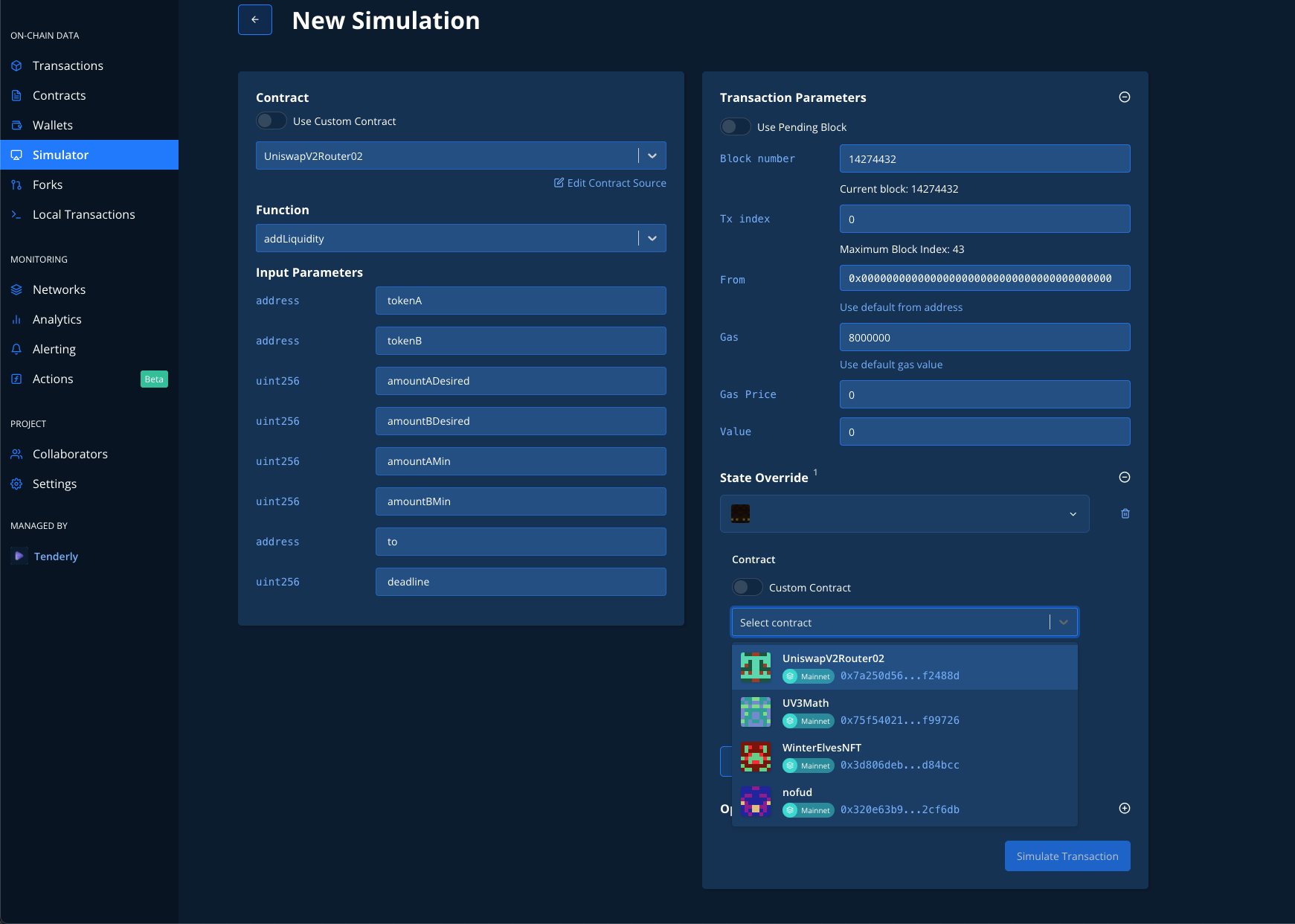
Task: Toggle Custom Contract switch under State Override
Action: (748, 587)
